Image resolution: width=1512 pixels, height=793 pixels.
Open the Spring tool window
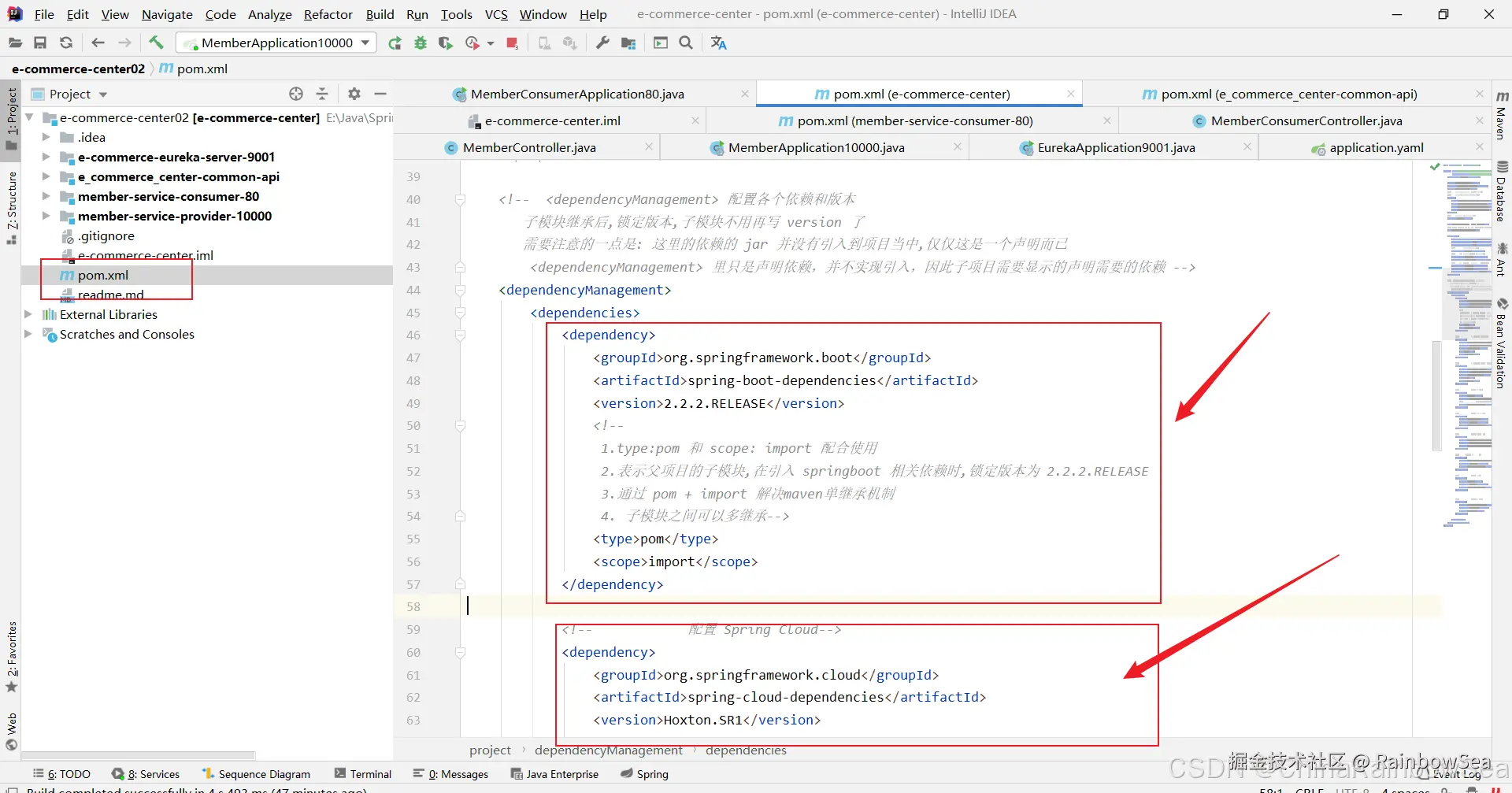pos(644,774)
